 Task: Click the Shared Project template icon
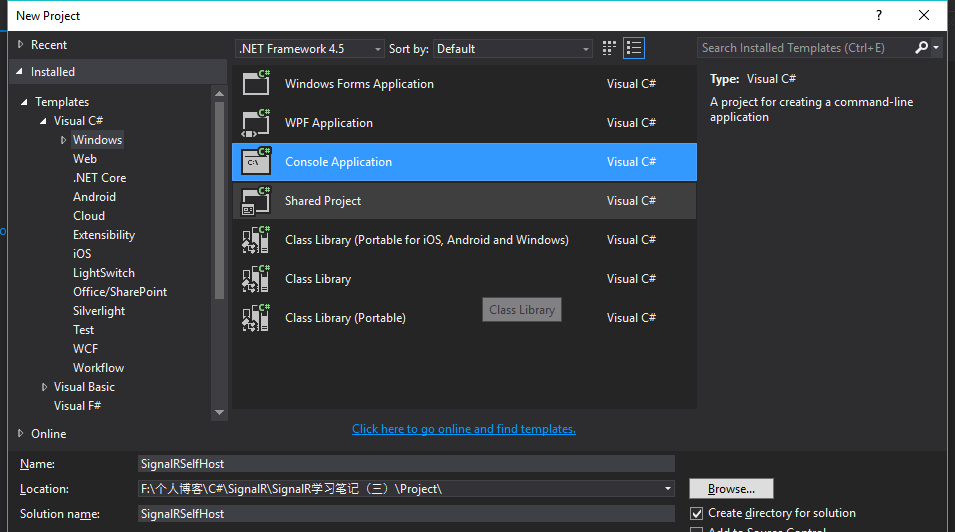(256, 200)
